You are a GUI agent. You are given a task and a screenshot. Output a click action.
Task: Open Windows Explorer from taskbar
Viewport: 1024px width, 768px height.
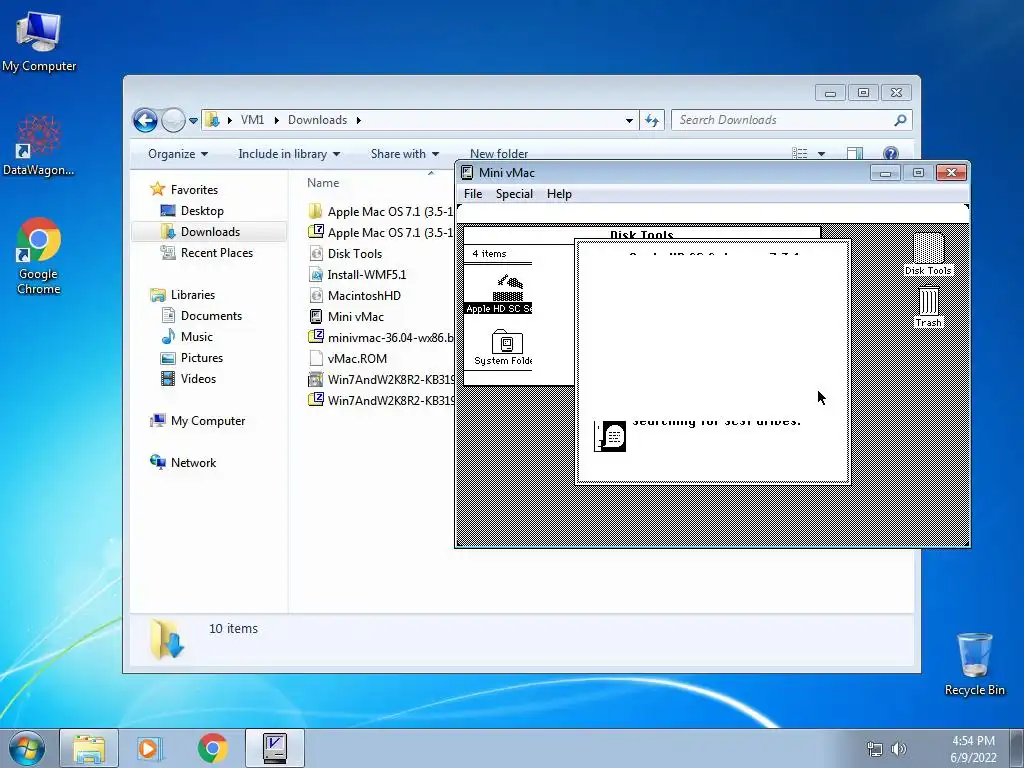tap(89, 748)
